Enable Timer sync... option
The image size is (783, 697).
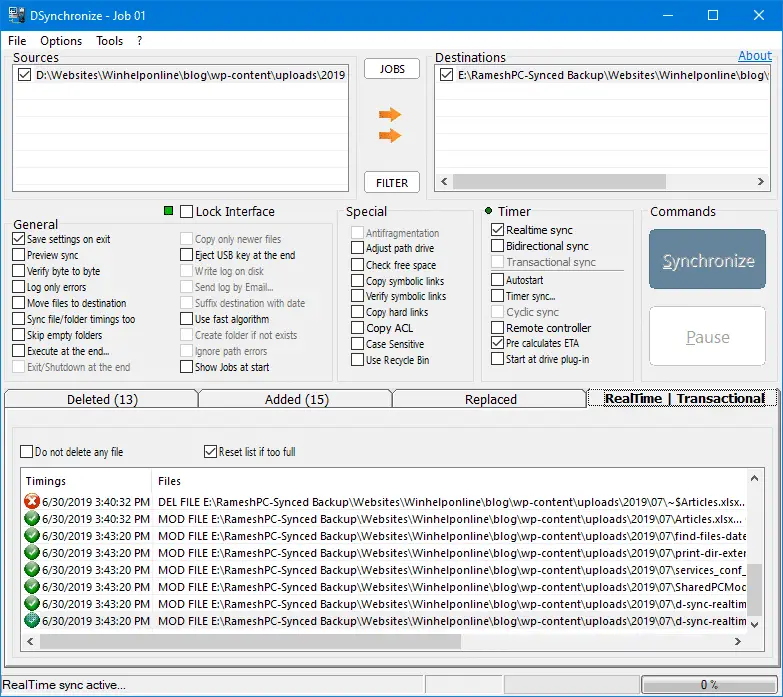coord(497,296)
